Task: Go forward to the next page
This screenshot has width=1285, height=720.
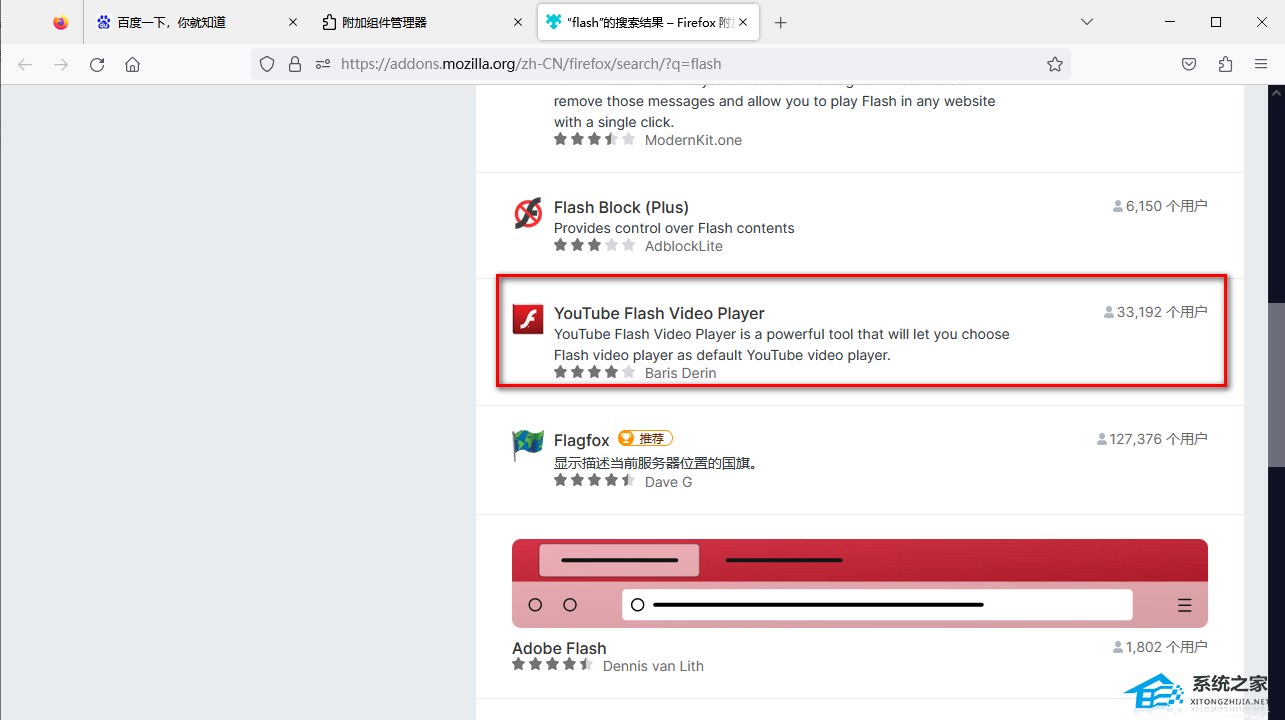Action: pos(61,64)
